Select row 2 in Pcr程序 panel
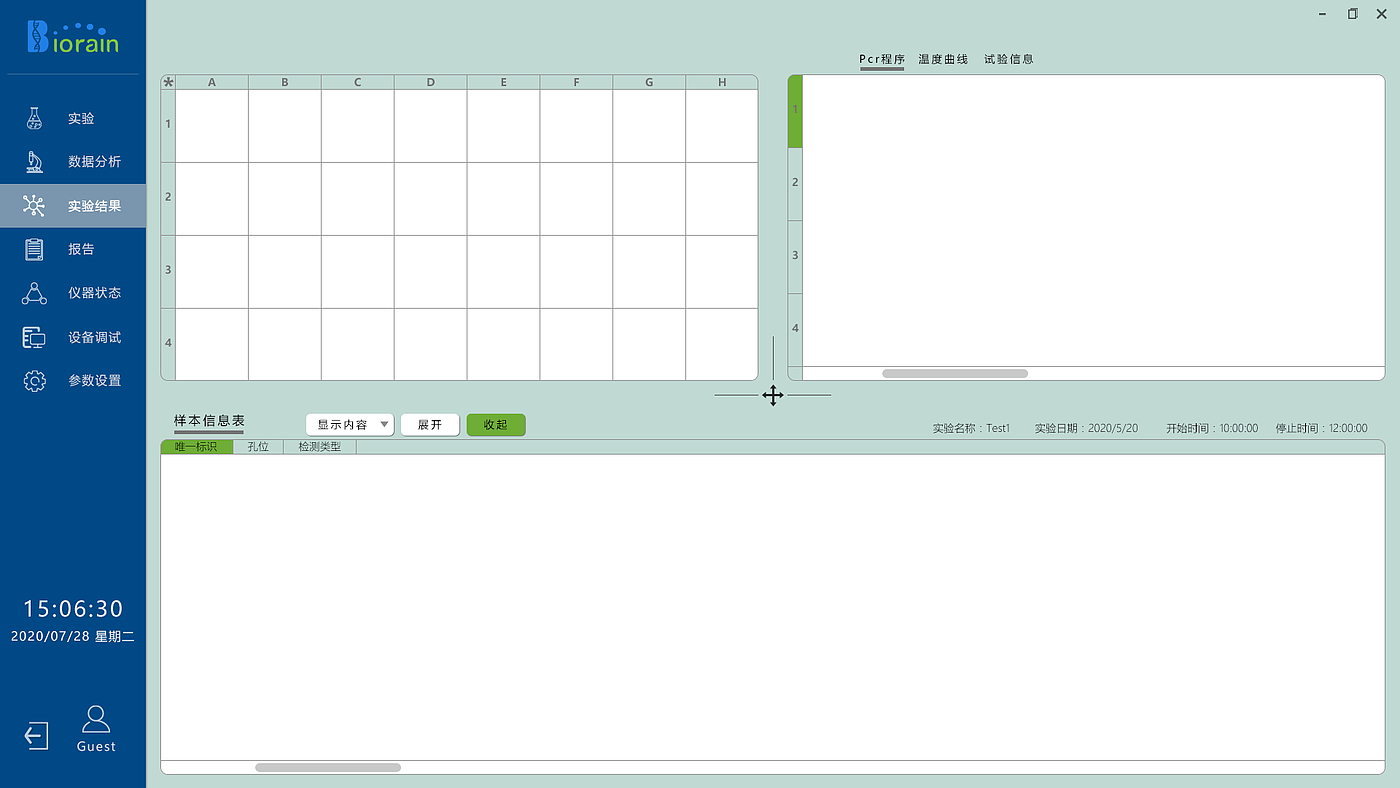 [795, 184]
